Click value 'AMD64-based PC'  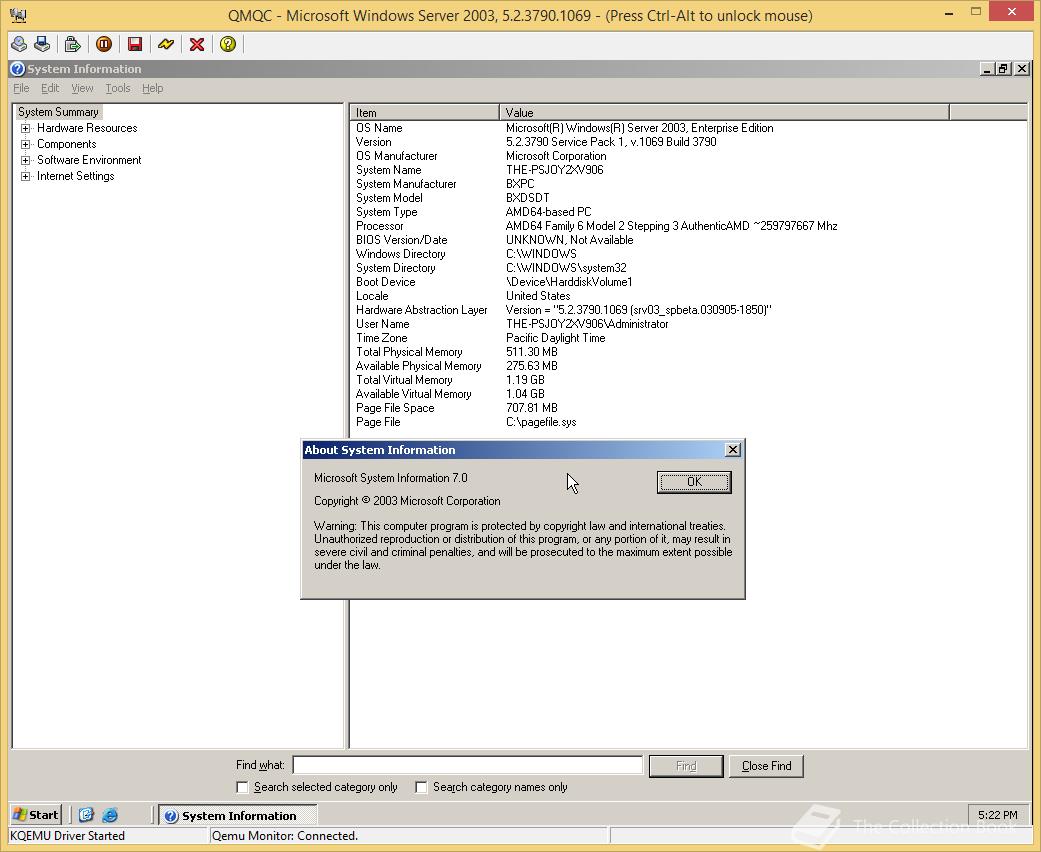pyautogui.click(x=548, y=212)
